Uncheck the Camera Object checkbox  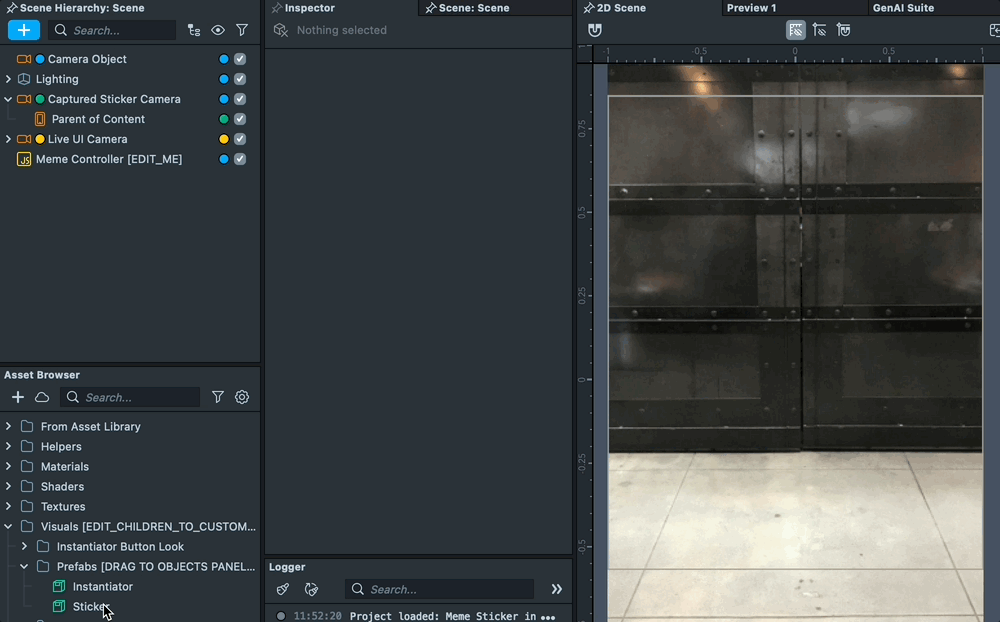[240, 59]
